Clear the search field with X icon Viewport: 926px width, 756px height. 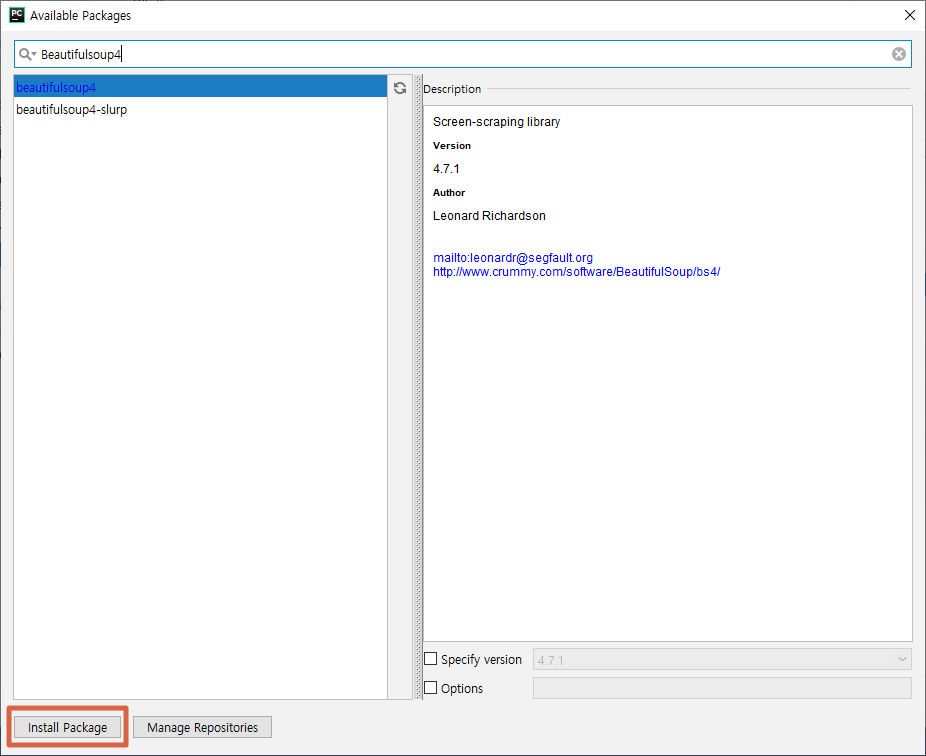[898, 54]
